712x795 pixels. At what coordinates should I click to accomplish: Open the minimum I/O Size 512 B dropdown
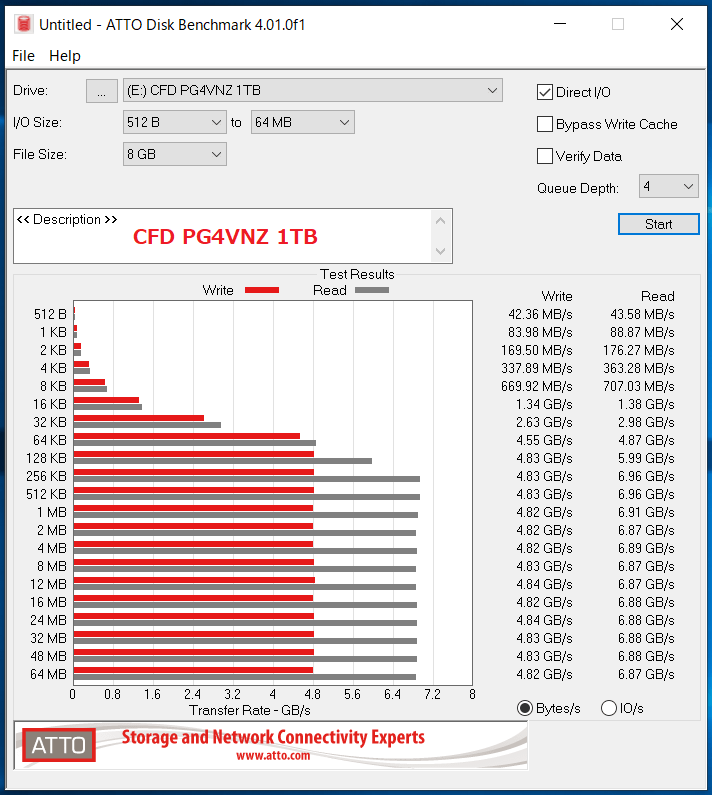coord(174,122)
